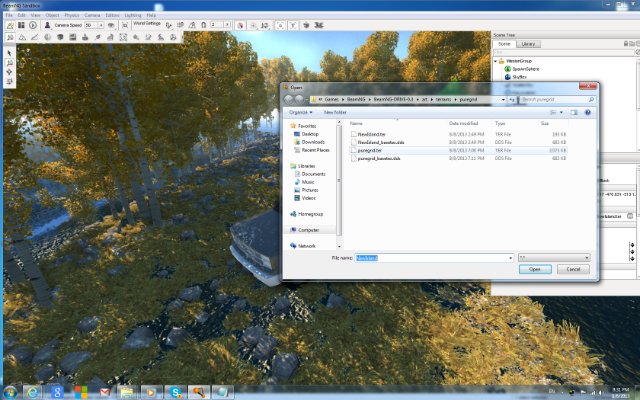Click the bounding box icon in top toolbar

[280, 25]
